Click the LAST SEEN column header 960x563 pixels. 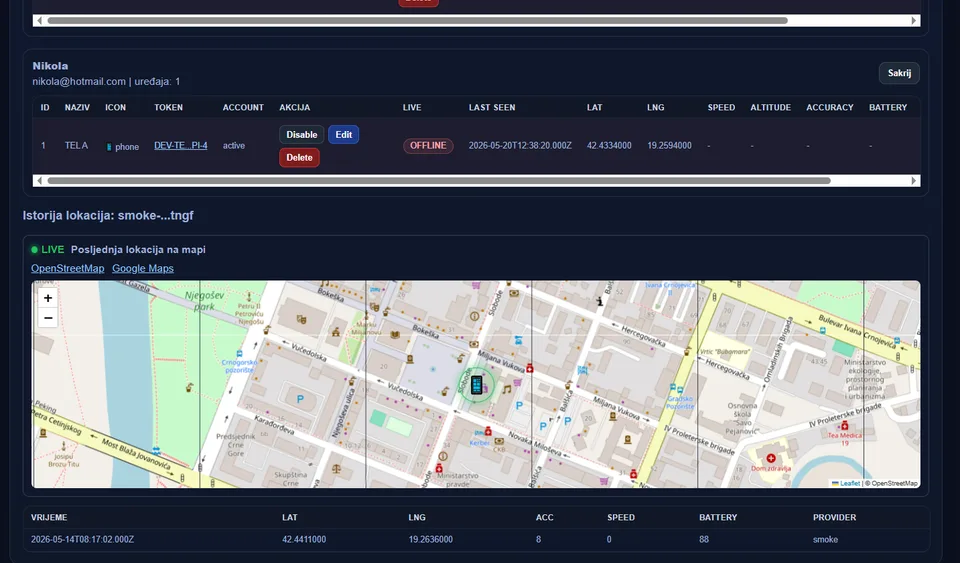click(x=492, y=107)
